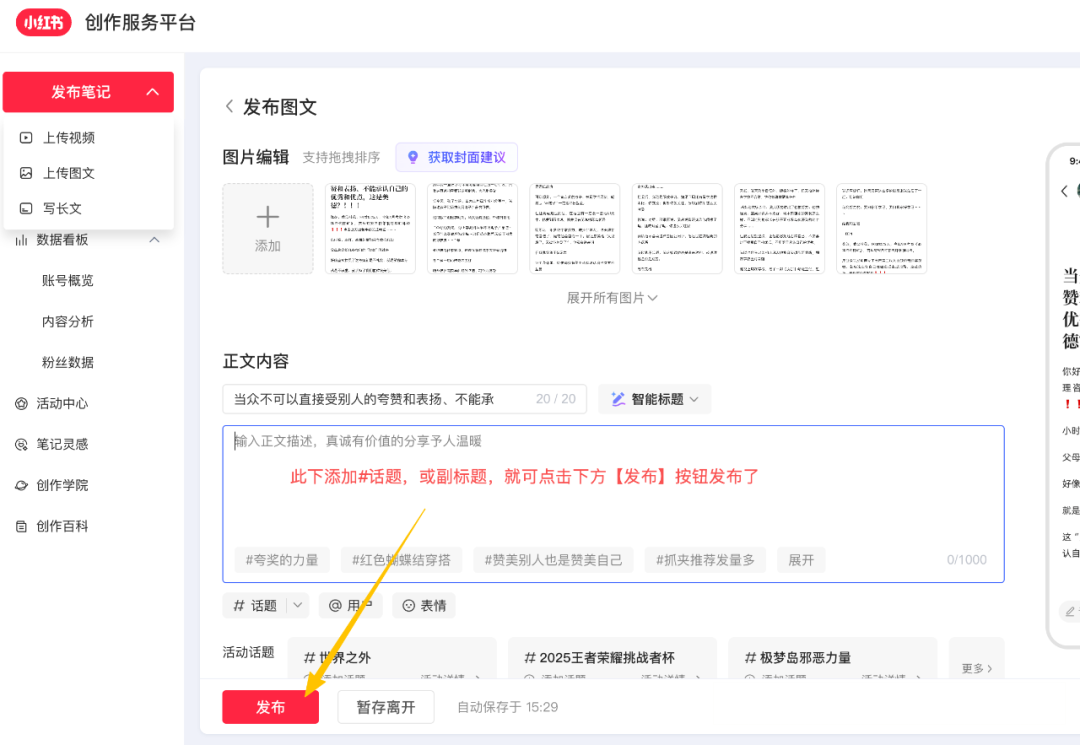Open 账号概览 page
Screen dimensions: 1080x745
[68, 280]
